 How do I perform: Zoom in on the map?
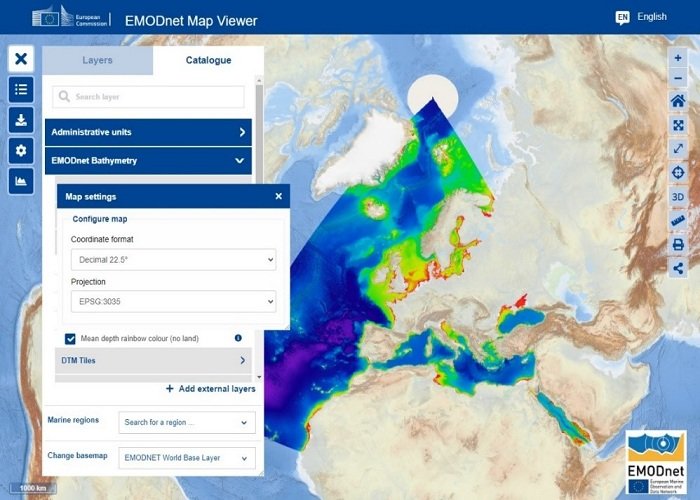point(678,58)
